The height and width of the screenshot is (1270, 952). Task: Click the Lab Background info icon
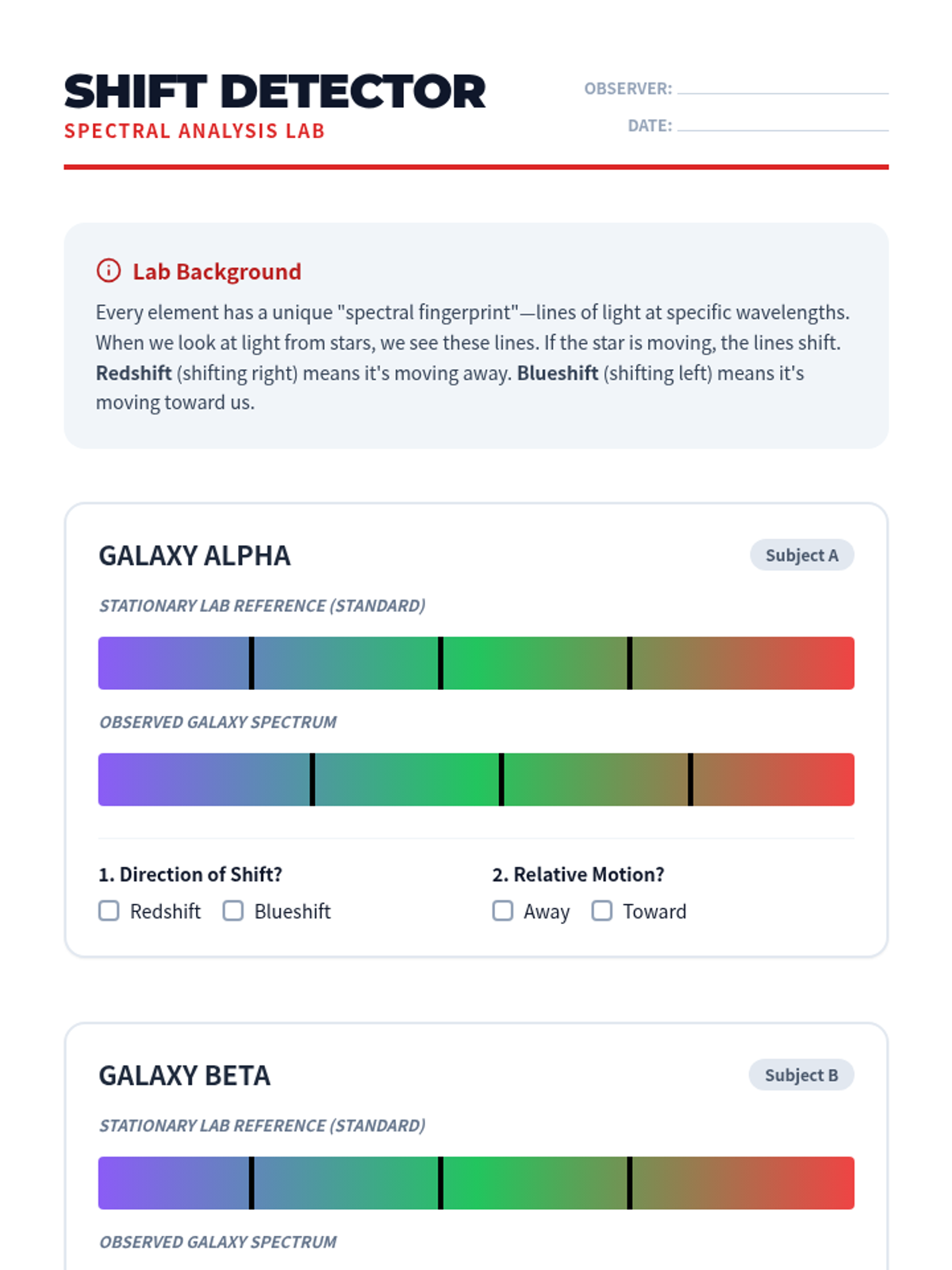[x=109, y=271]
